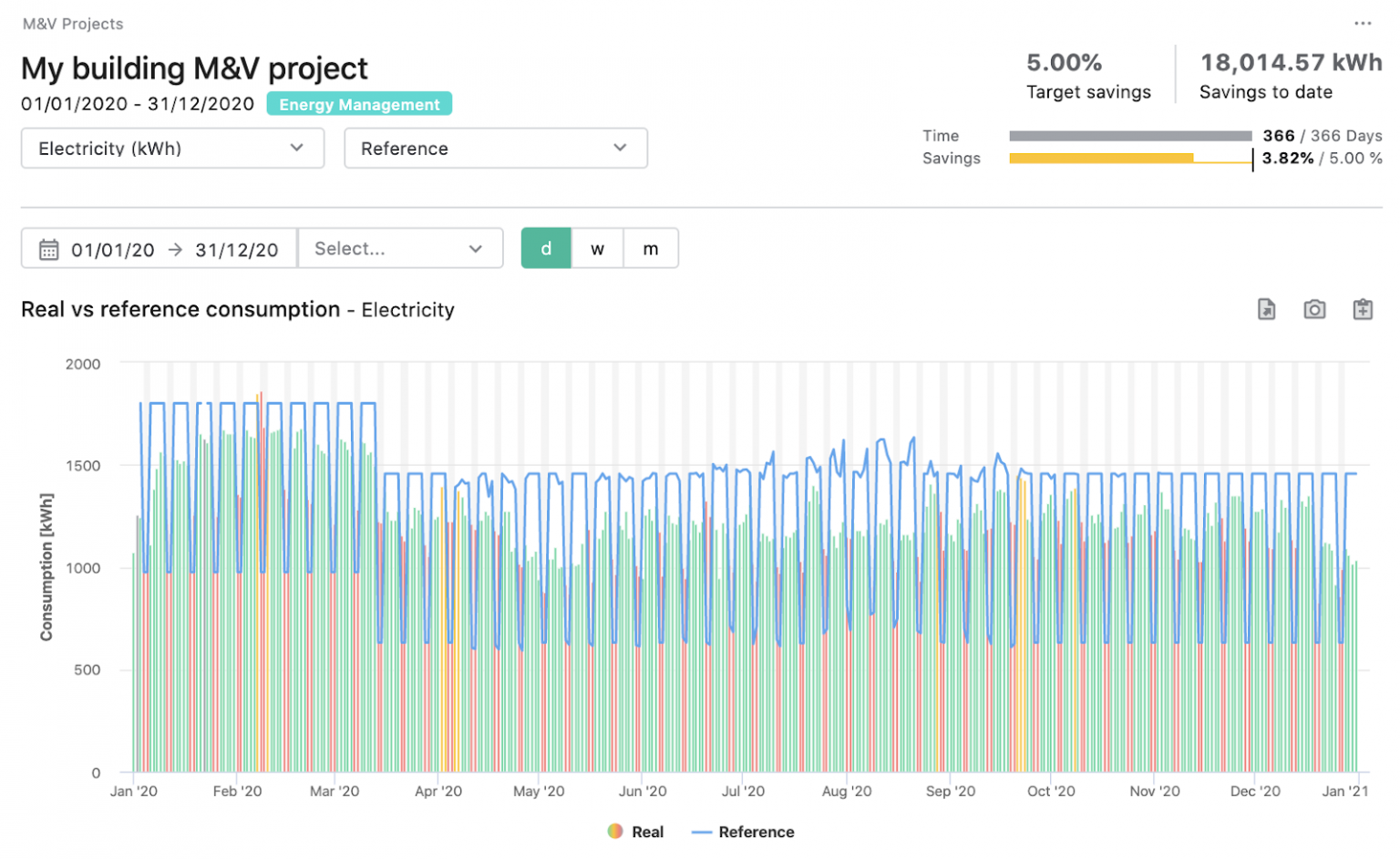The image size is (1400, 859).
Task: Click the blue Reference legend line
Action: (701, 832)
